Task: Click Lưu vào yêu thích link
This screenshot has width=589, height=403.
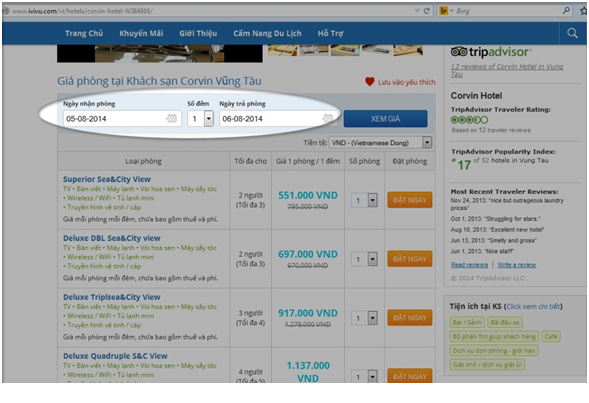Action: (407, 82)
